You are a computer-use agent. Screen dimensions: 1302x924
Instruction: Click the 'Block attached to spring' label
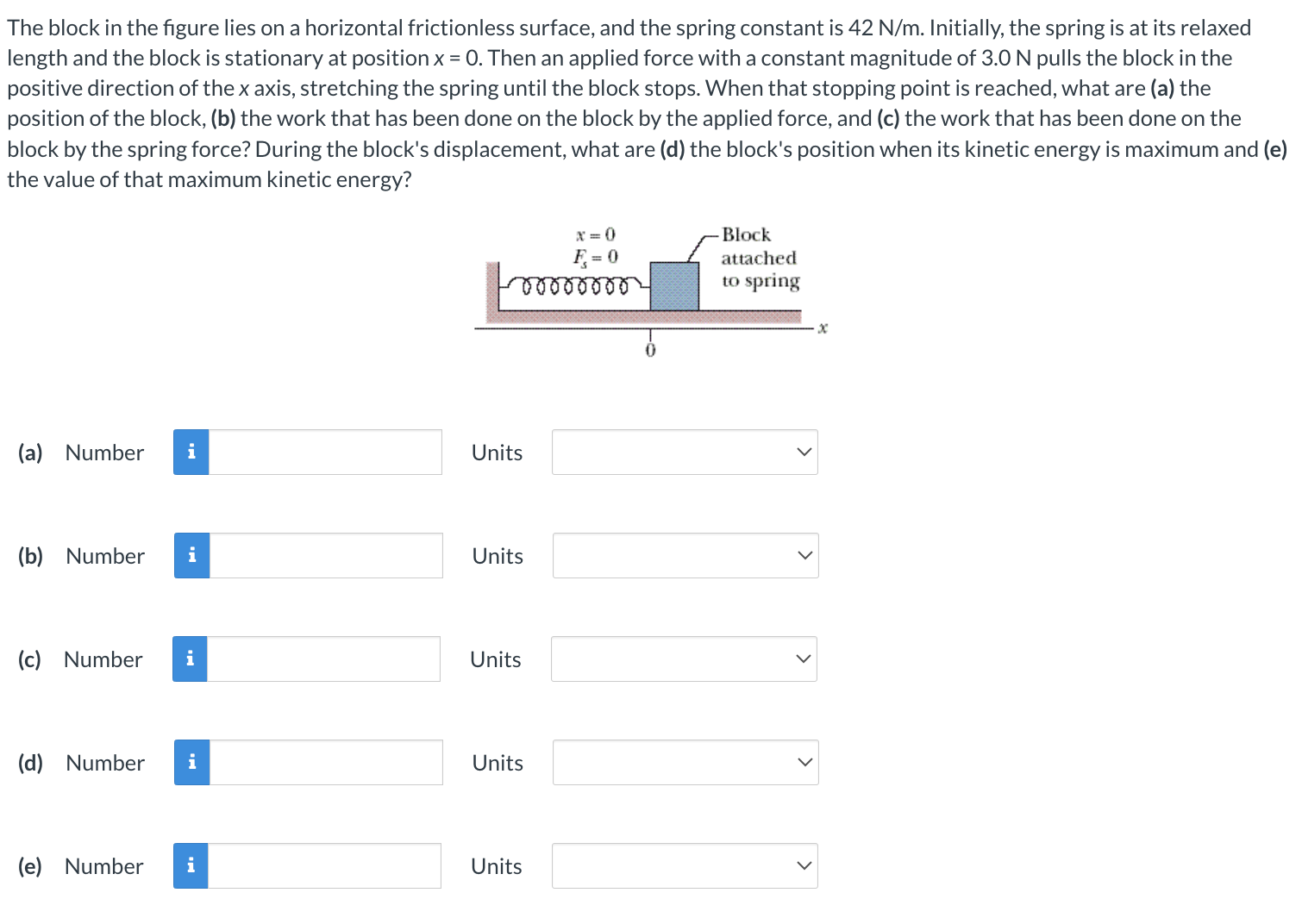[760, 258]
